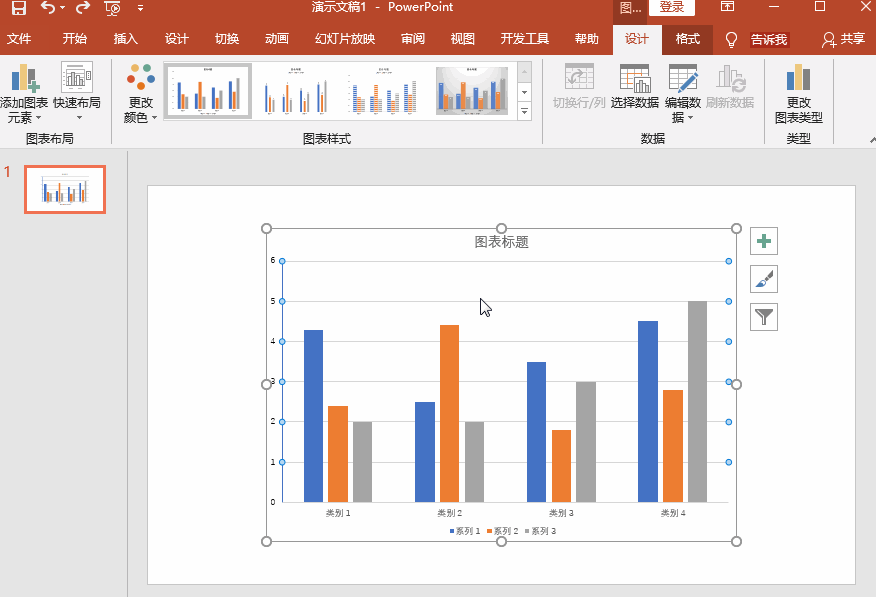The image size is (876, 597).
Task: Select the blue 系列 1 bar in 类别 1
Action: click(313, 416)
